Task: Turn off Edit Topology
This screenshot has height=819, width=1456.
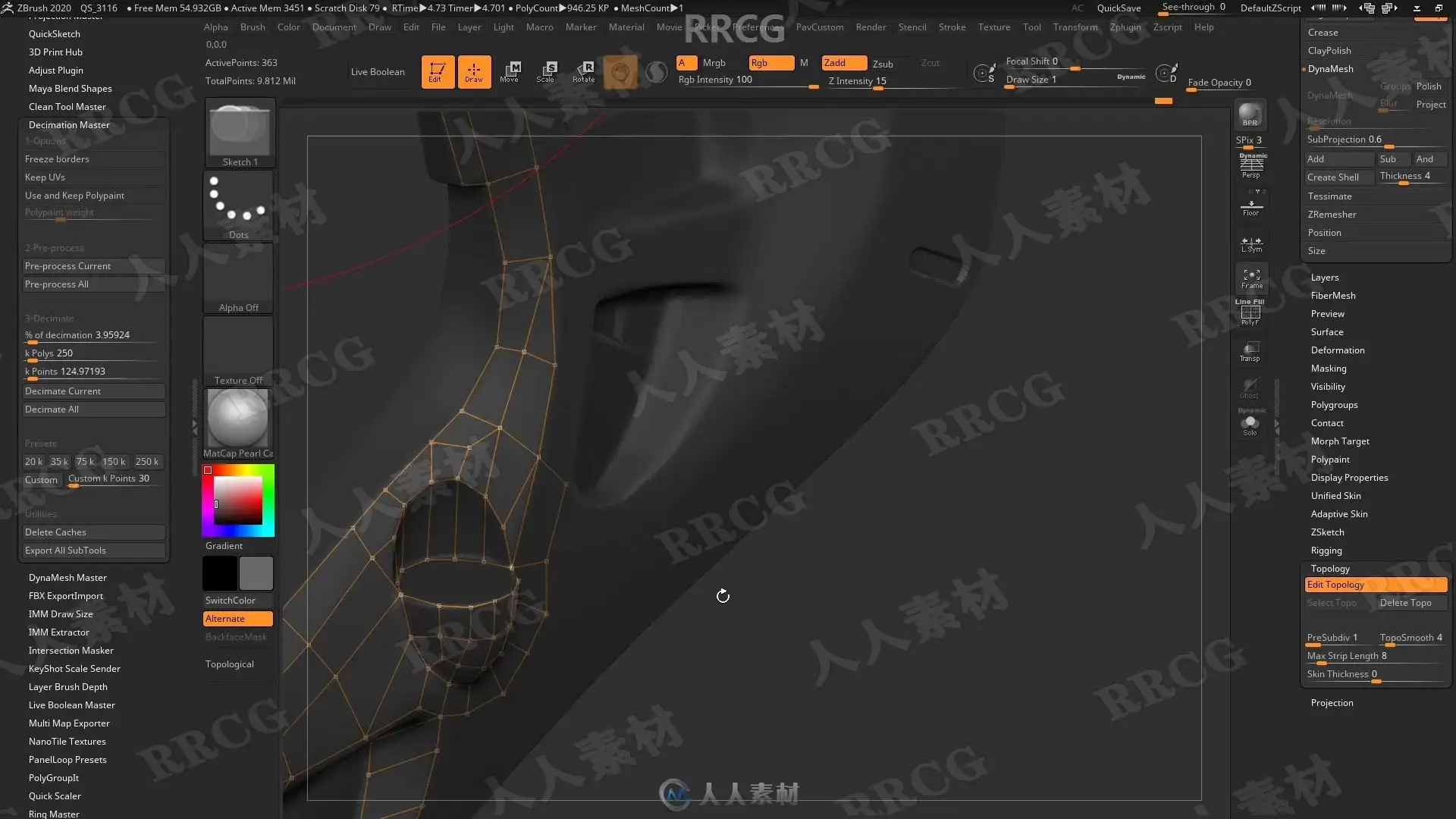Action: coord(1375,585)
